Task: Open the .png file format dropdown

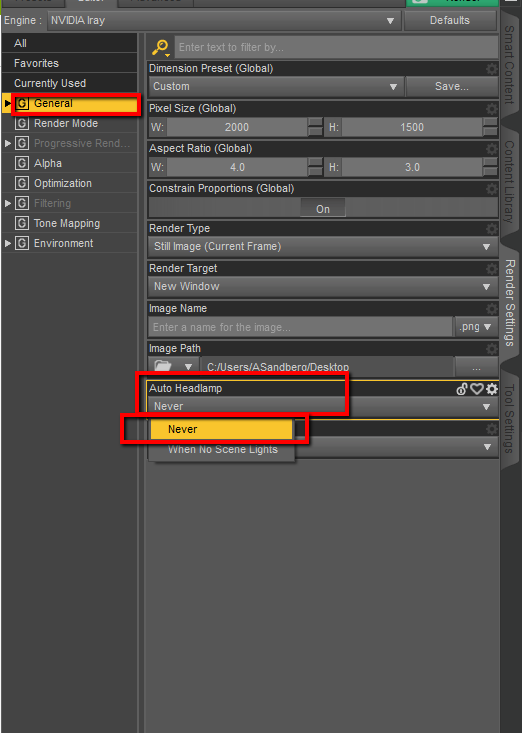Action: [475, 327]
